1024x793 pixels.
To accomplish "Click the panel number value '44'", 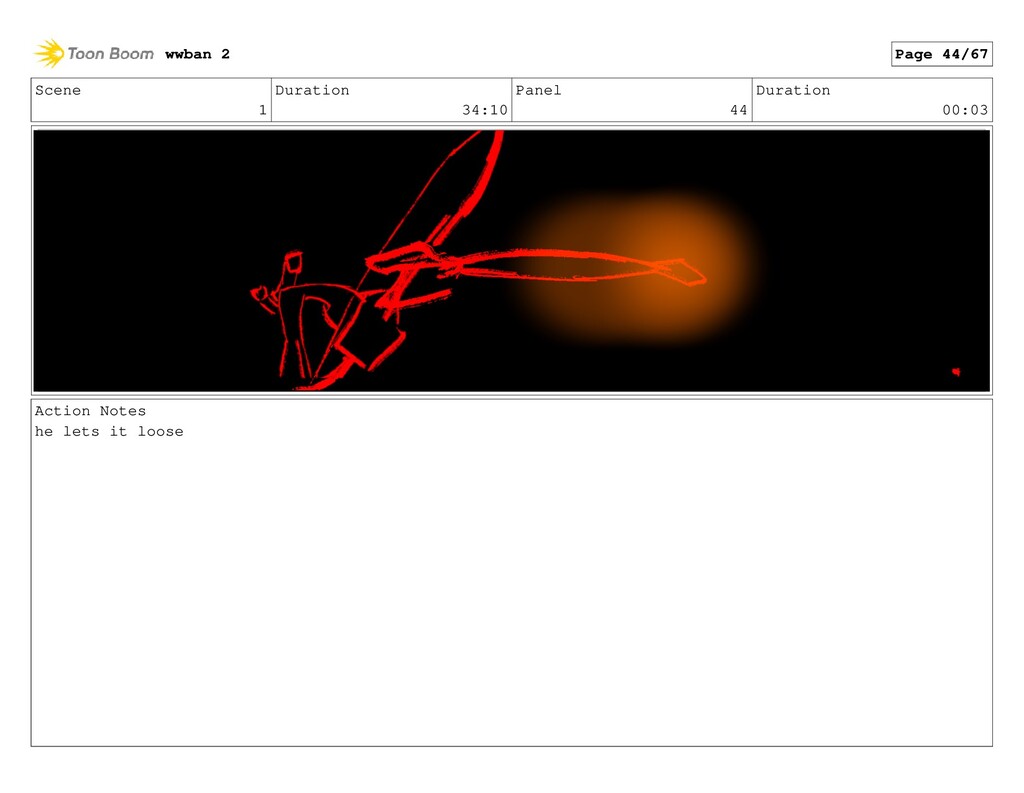I will pyautogui.click(x=739, y=110).
